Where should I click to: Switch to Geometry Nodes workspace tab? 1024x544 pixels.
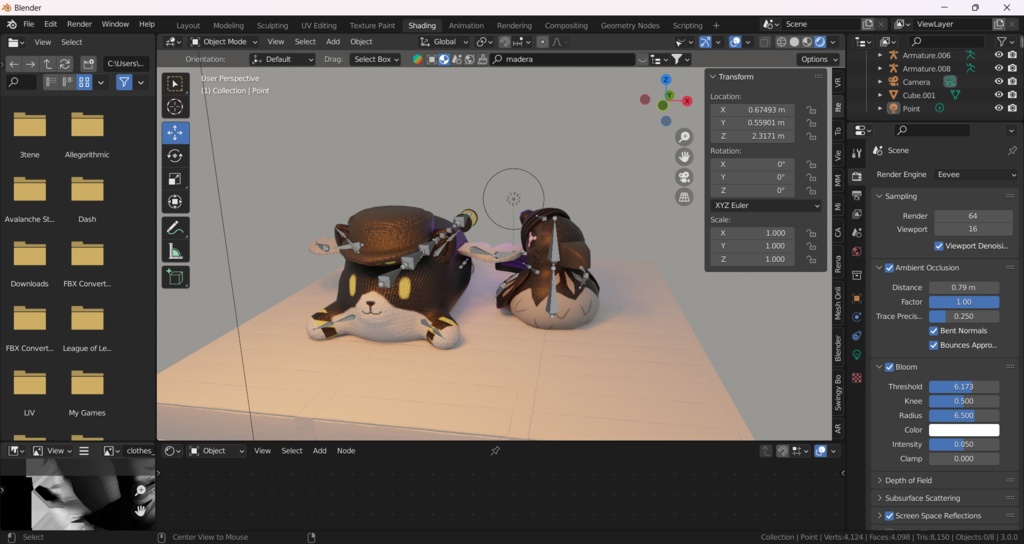pos(630,25)
